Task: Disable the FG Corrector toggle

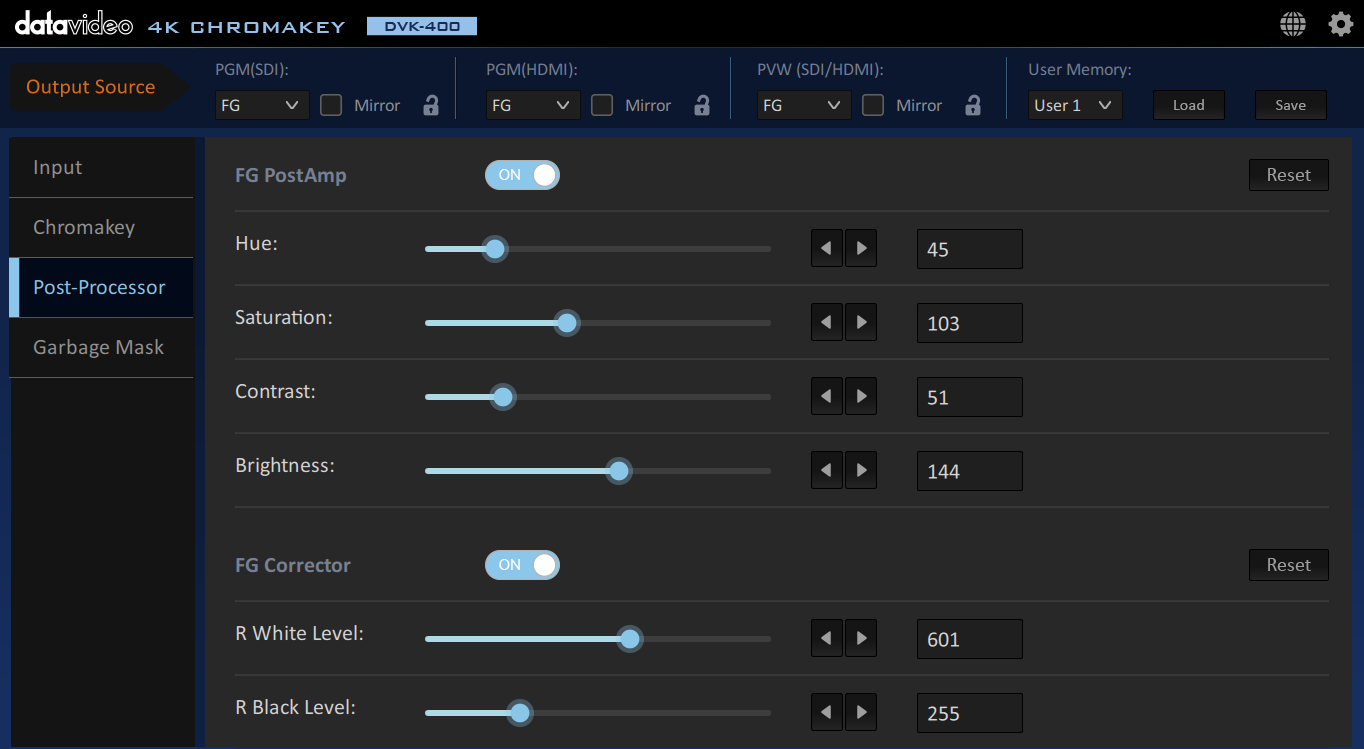Action: (522, 565)
